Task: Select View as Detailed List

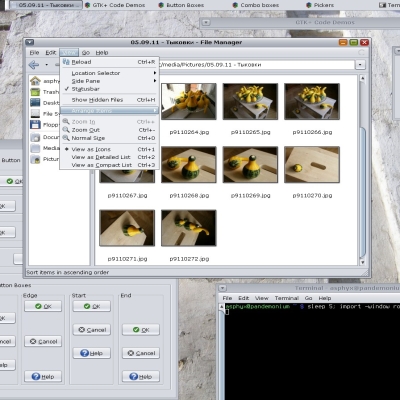Action: 109,157
